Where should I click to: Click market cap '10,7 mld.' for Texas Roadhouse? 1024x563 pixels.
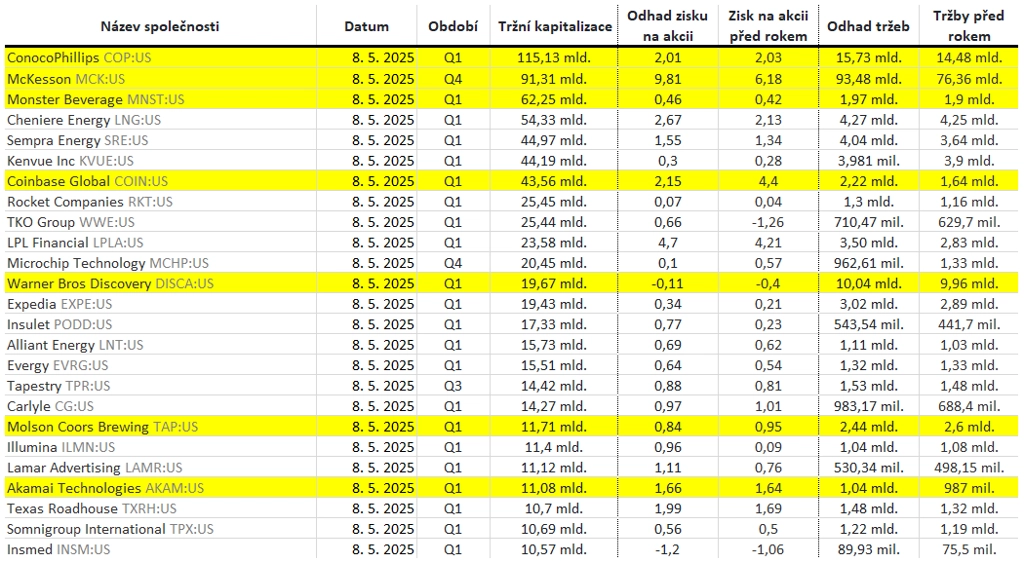click(x=554, y=509)
